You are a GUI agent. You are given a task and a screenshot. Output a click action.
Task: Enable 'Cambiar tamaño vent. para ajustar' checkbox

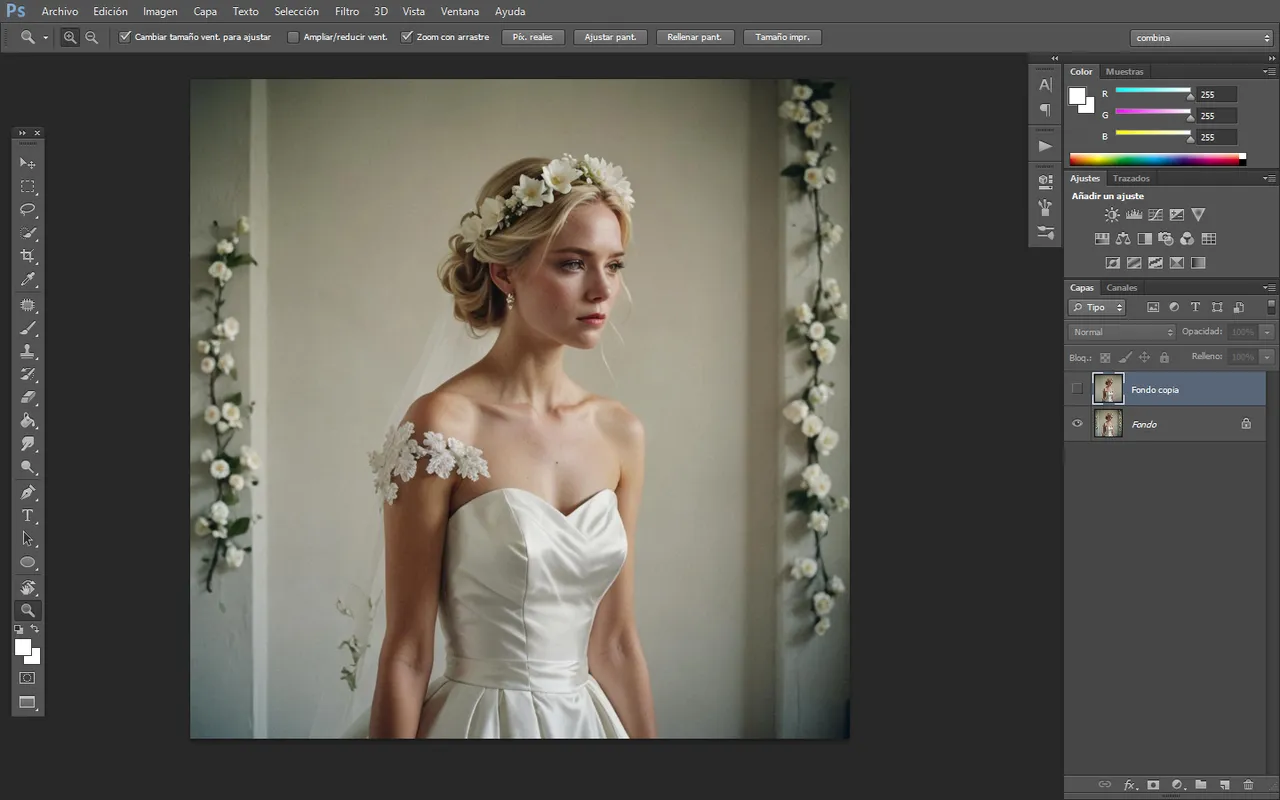pyautogui.click(x=125, y=37)
